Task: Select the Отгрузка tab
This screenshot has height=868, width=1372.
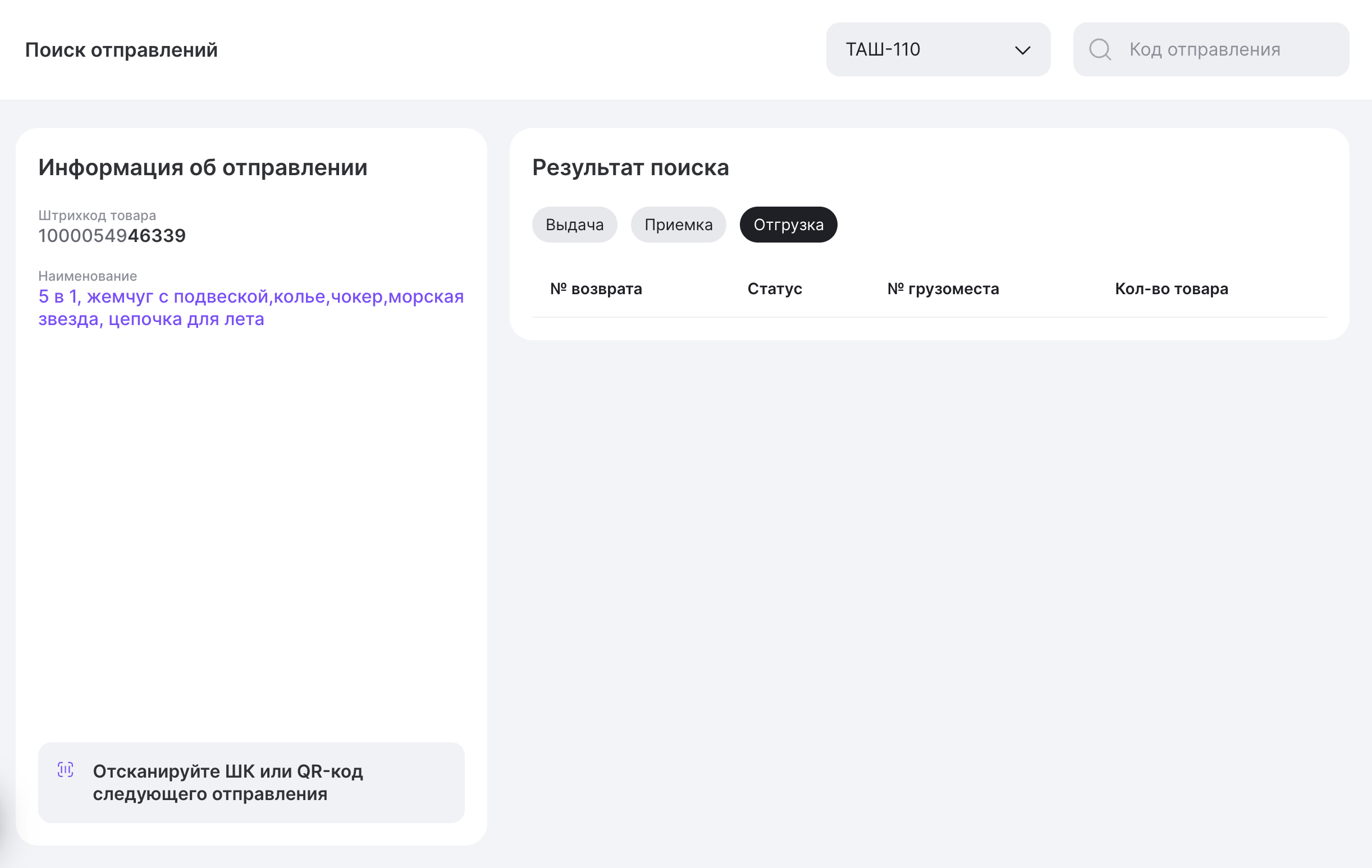Action: pos(788,225)
